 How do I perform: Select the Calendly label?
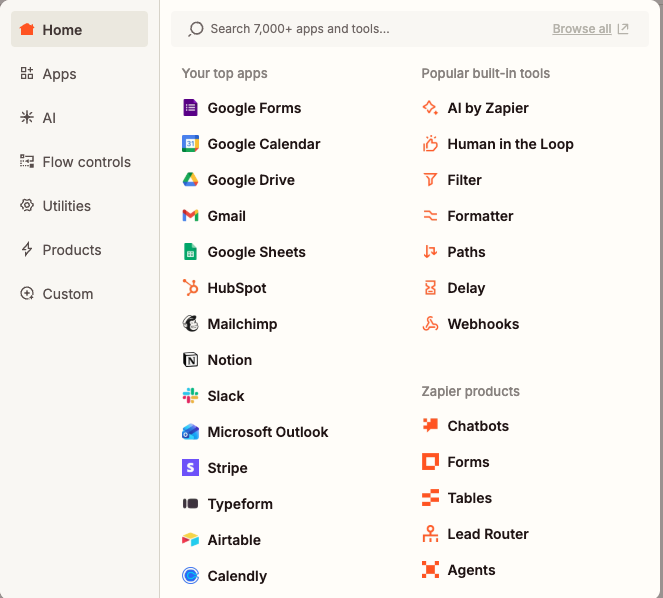click(x=237, y=576)
